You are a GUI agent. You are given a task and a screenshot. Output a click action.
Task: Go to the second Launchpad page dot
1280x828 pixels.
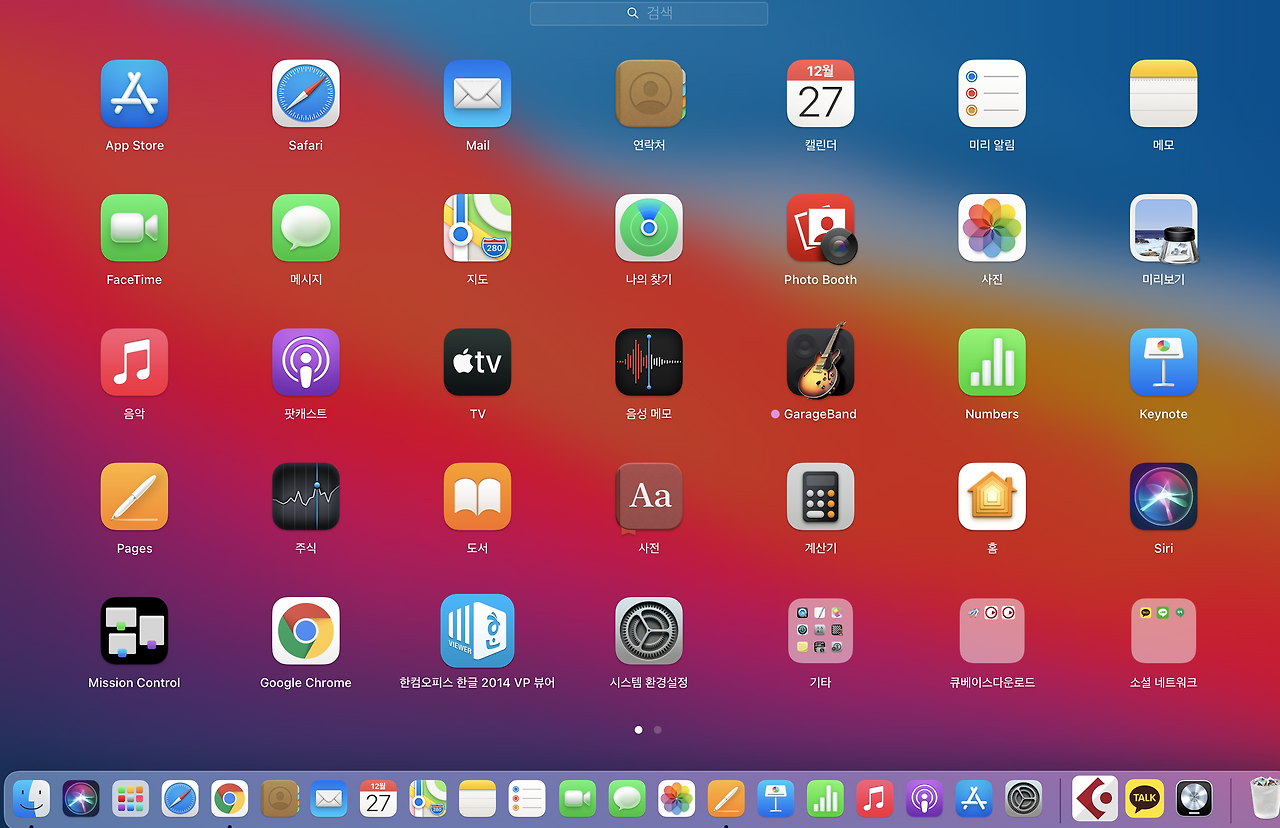pos(657,730)
